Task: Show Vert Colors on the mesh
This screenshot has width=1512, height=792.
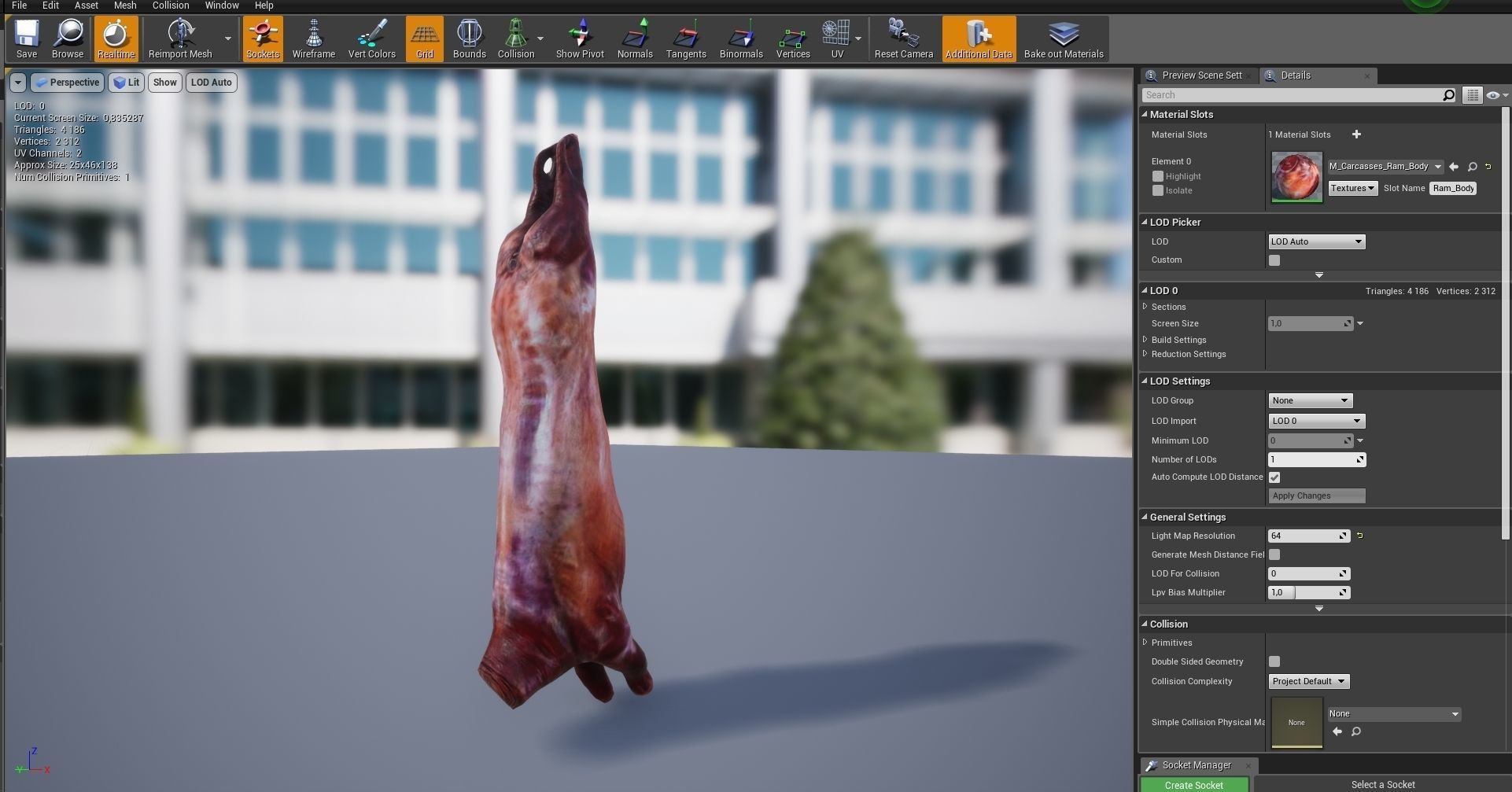Action: (371, 39)
